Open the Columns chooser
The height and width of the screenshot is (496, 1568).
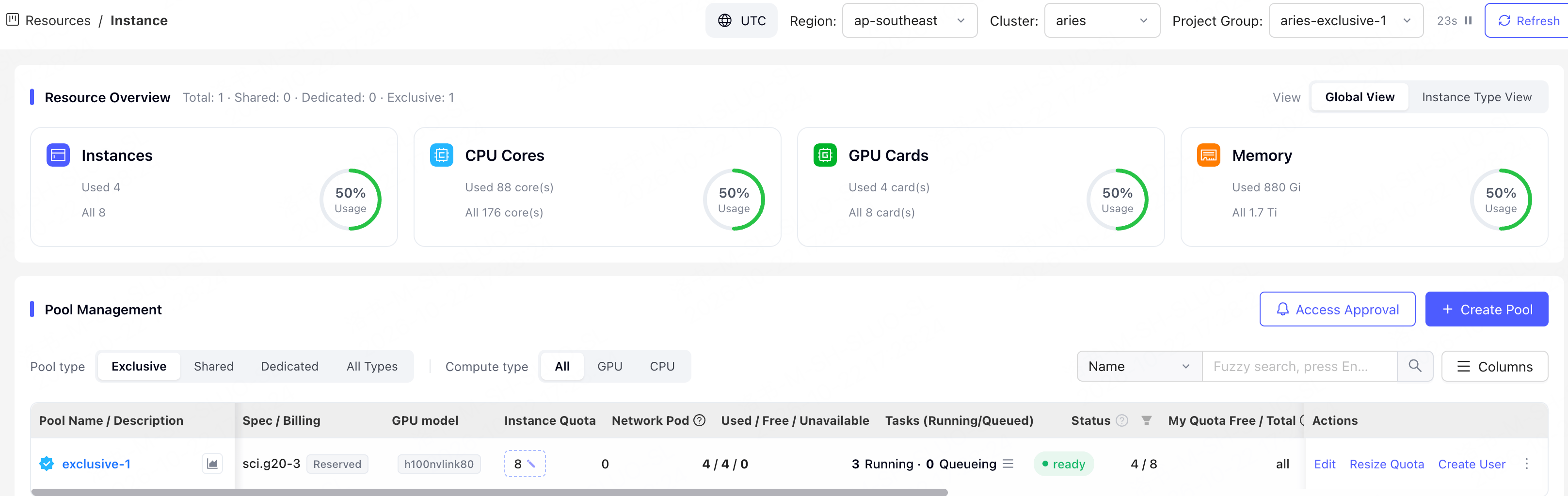(1494, 366)
